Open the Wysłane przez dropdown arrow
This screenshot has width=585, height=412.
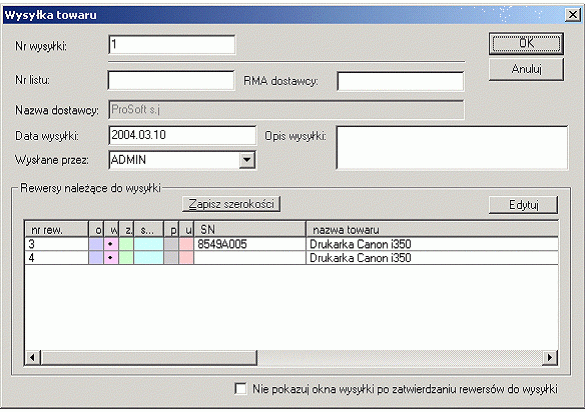click(247, 160)
